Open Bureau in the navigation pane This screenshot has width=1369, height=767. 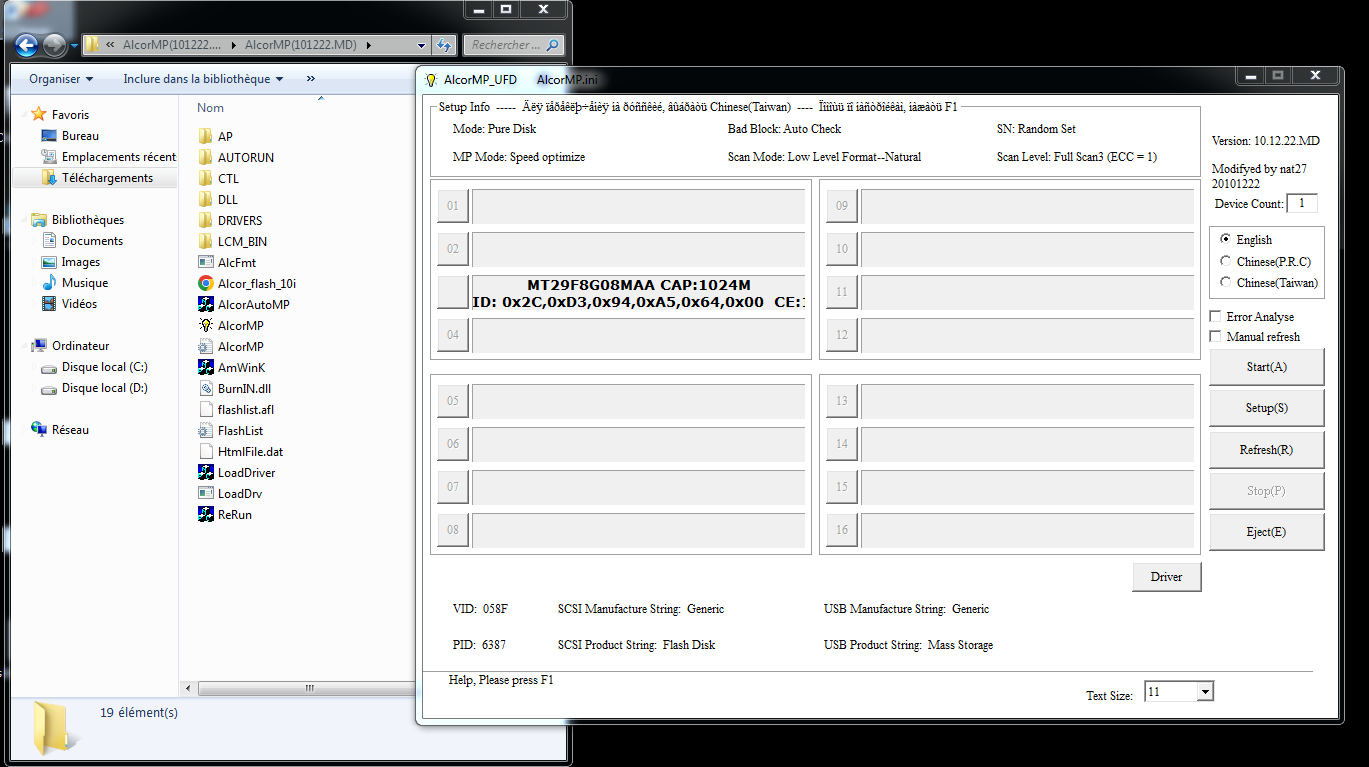pyautogui.click(x=80, y=136)
